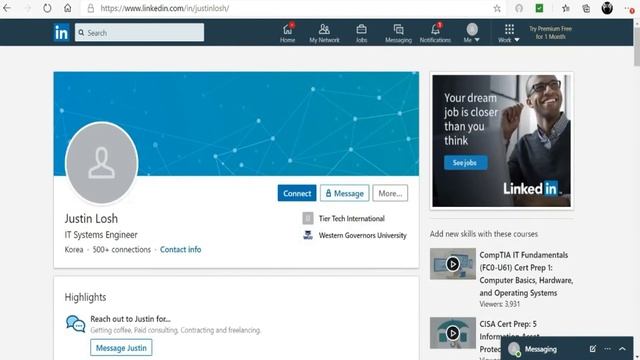640x360 pixels.
Task: Click the locked Message button
Action: tap(344, 193)
